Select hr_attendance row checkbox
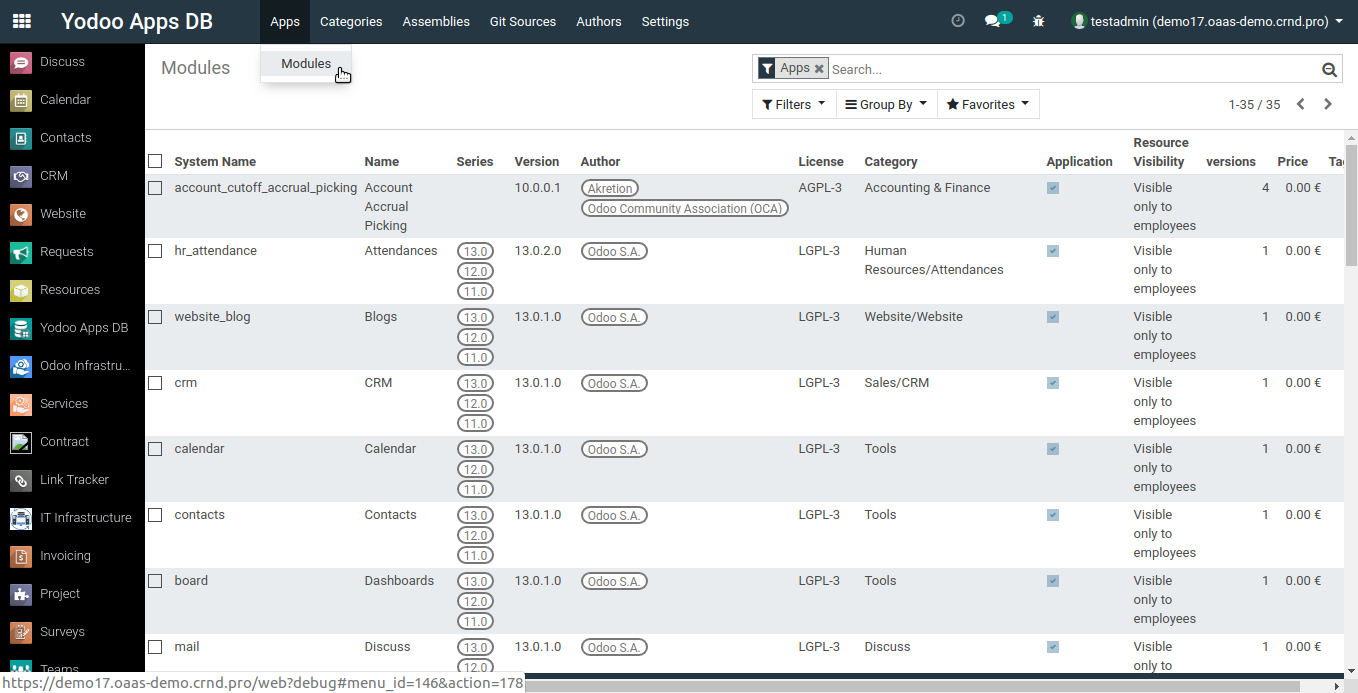The height and width of the screenshot is (693, 1358). 155,251
